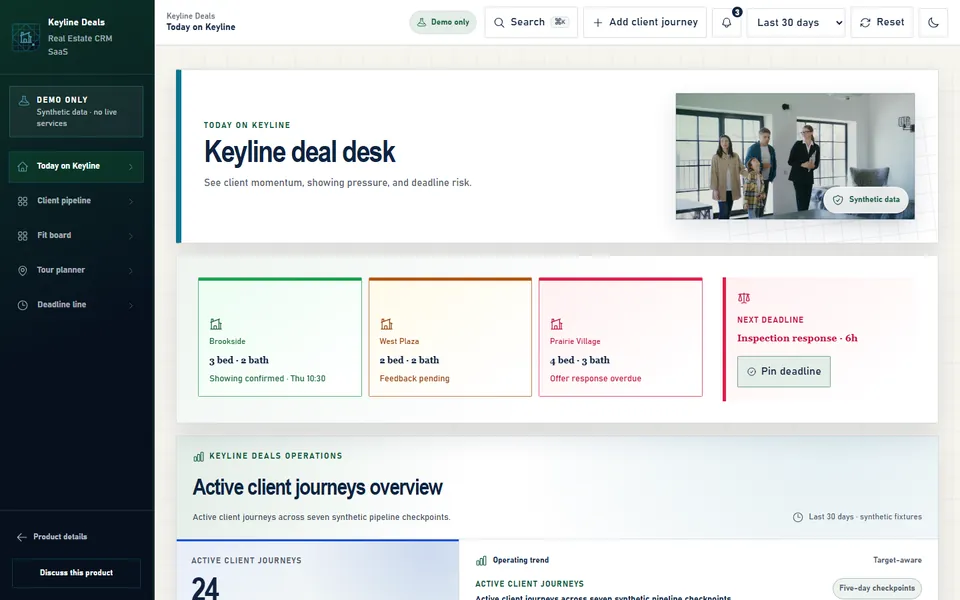960x600 pixels.
Task: Expand Client pipeline chevron
Action: point(130,201)
